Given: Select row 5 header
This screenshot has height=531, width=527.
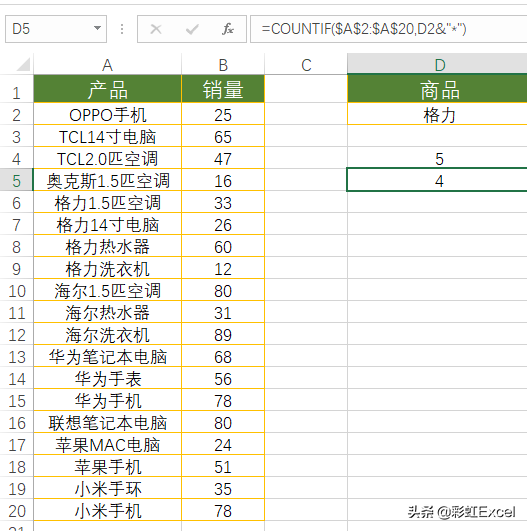Looking at the screenshot, I should point(16,180).
